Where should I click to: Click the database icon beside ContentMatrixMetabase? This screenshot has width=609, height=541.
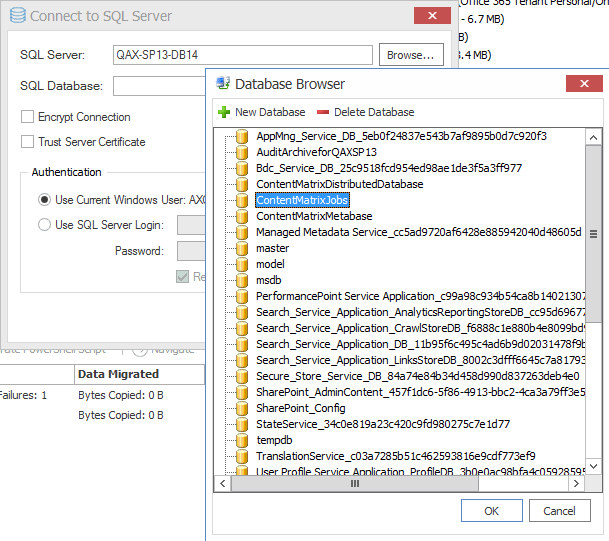click(x=242, y=216)
